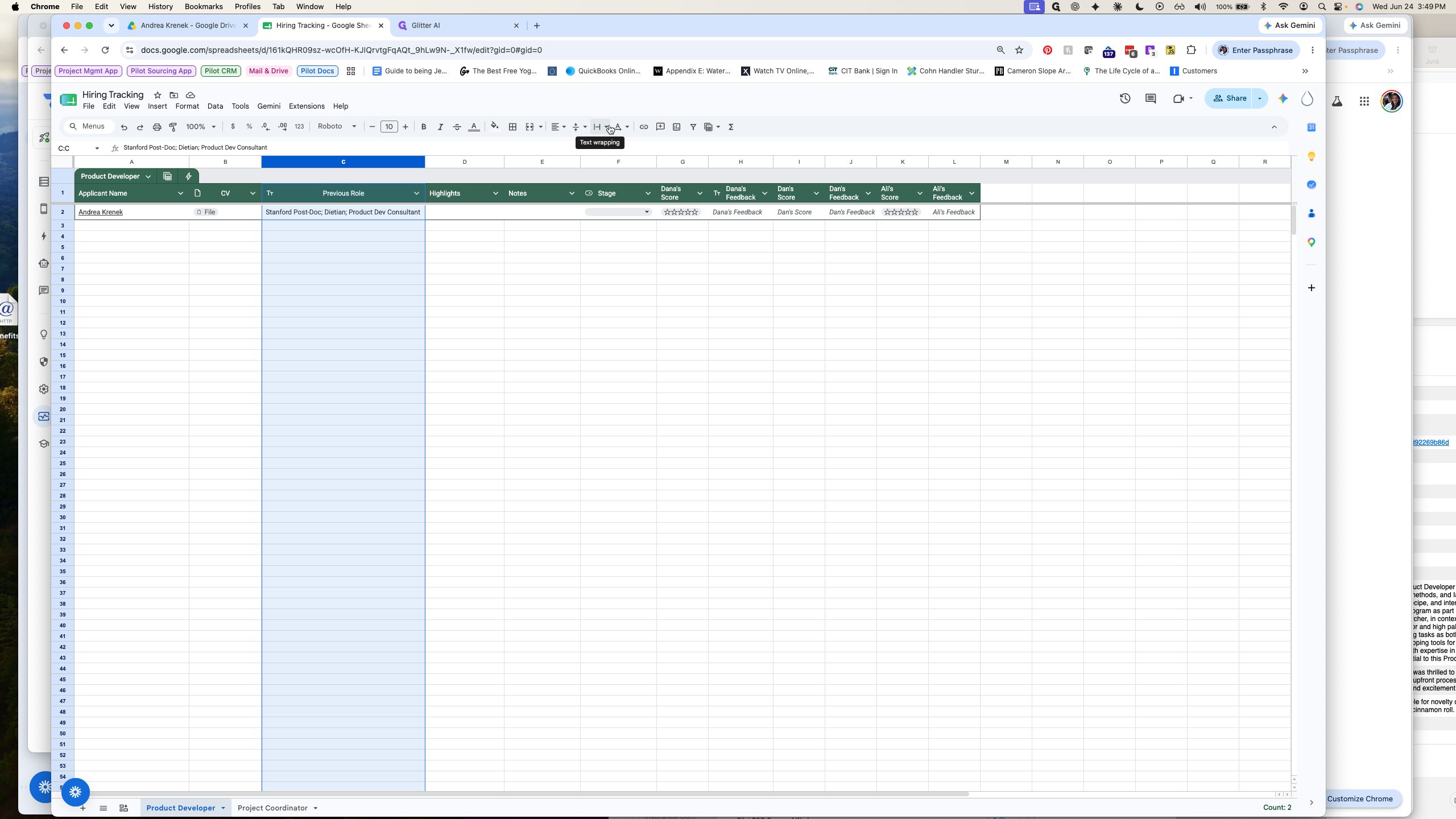Click the File chip in CV column
Image resolution: width=1456 pixels, height=819 pixels.
coord(206,212)
